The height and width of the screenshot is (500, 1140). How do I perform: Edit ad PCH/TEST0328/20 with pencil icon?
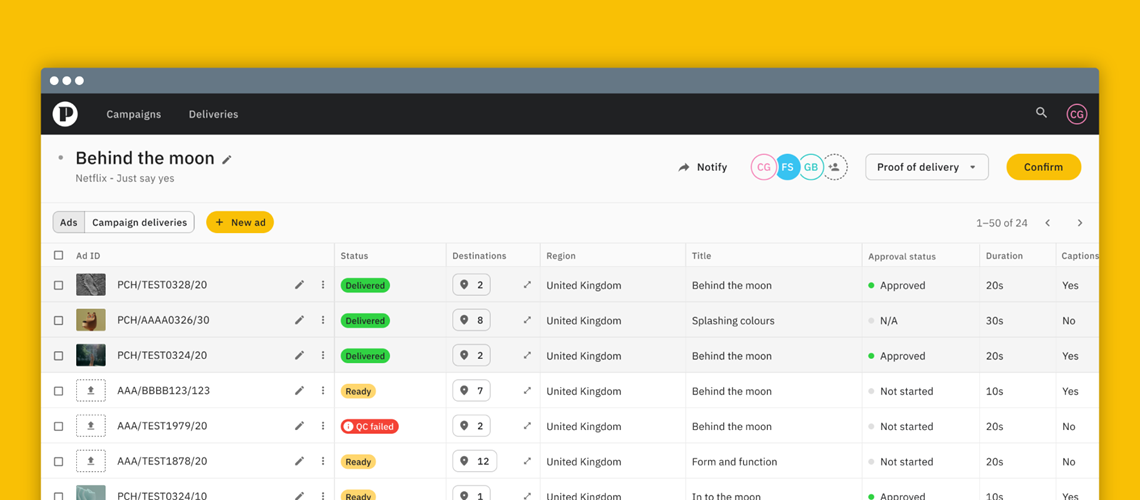pos(299,285)
